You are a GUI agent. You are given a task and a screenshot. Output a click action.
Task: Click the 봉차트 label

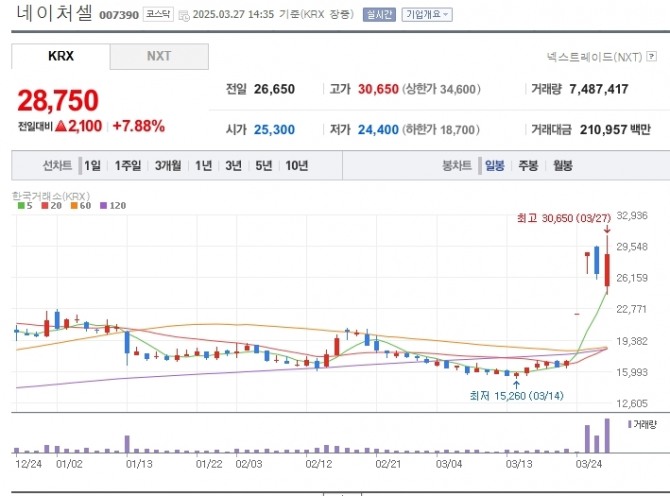tap(457, 165)
